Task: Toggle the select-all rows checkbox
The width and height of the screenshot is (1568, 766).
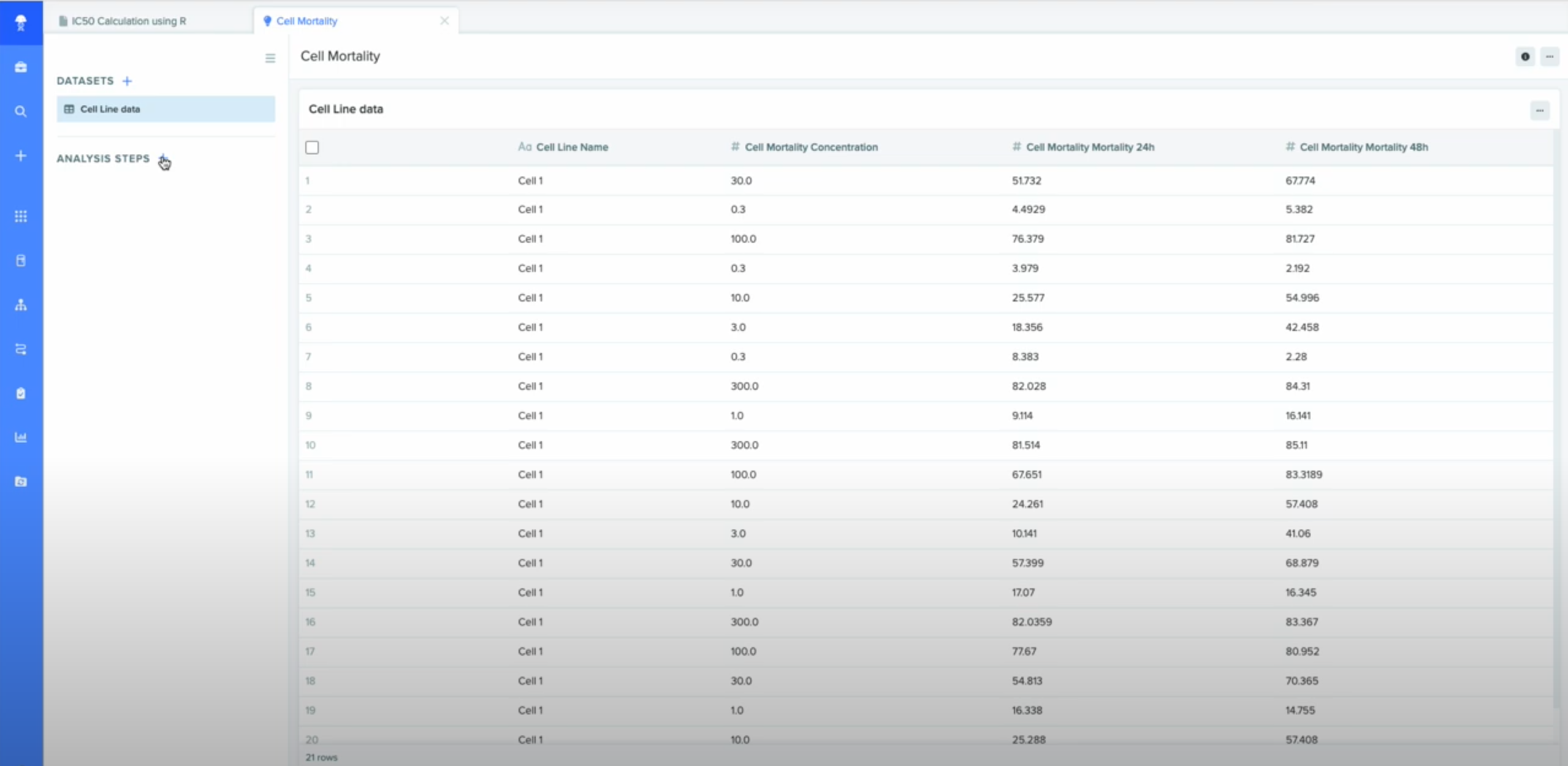Action: [312, 147]
